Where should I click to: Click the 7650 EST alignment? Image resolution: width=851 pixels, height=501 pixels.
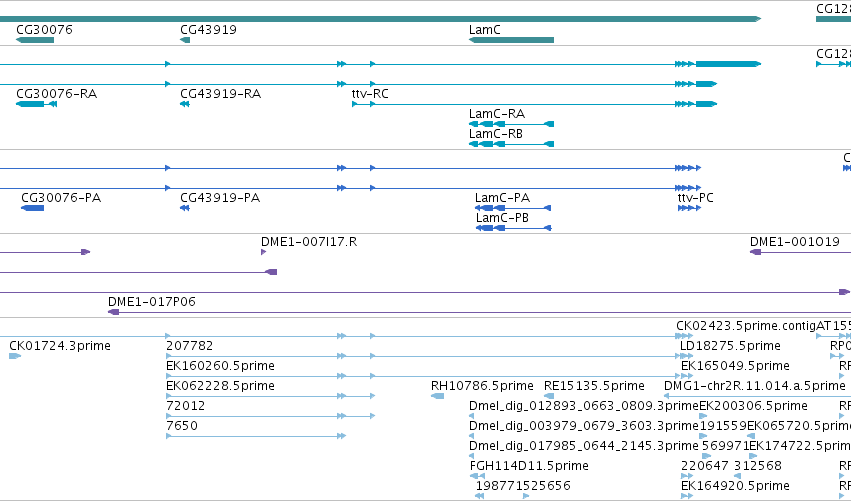(x=256, y=436)
